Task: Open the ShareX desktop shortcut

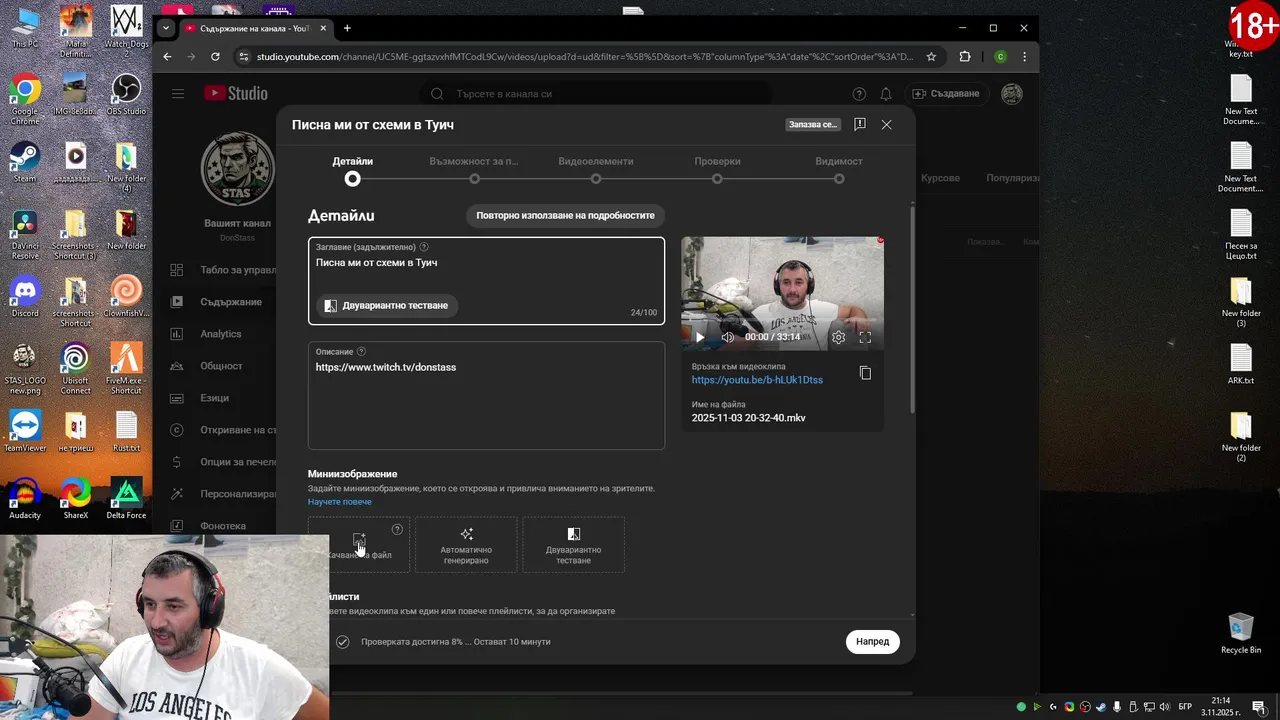Action: [75, 499]
